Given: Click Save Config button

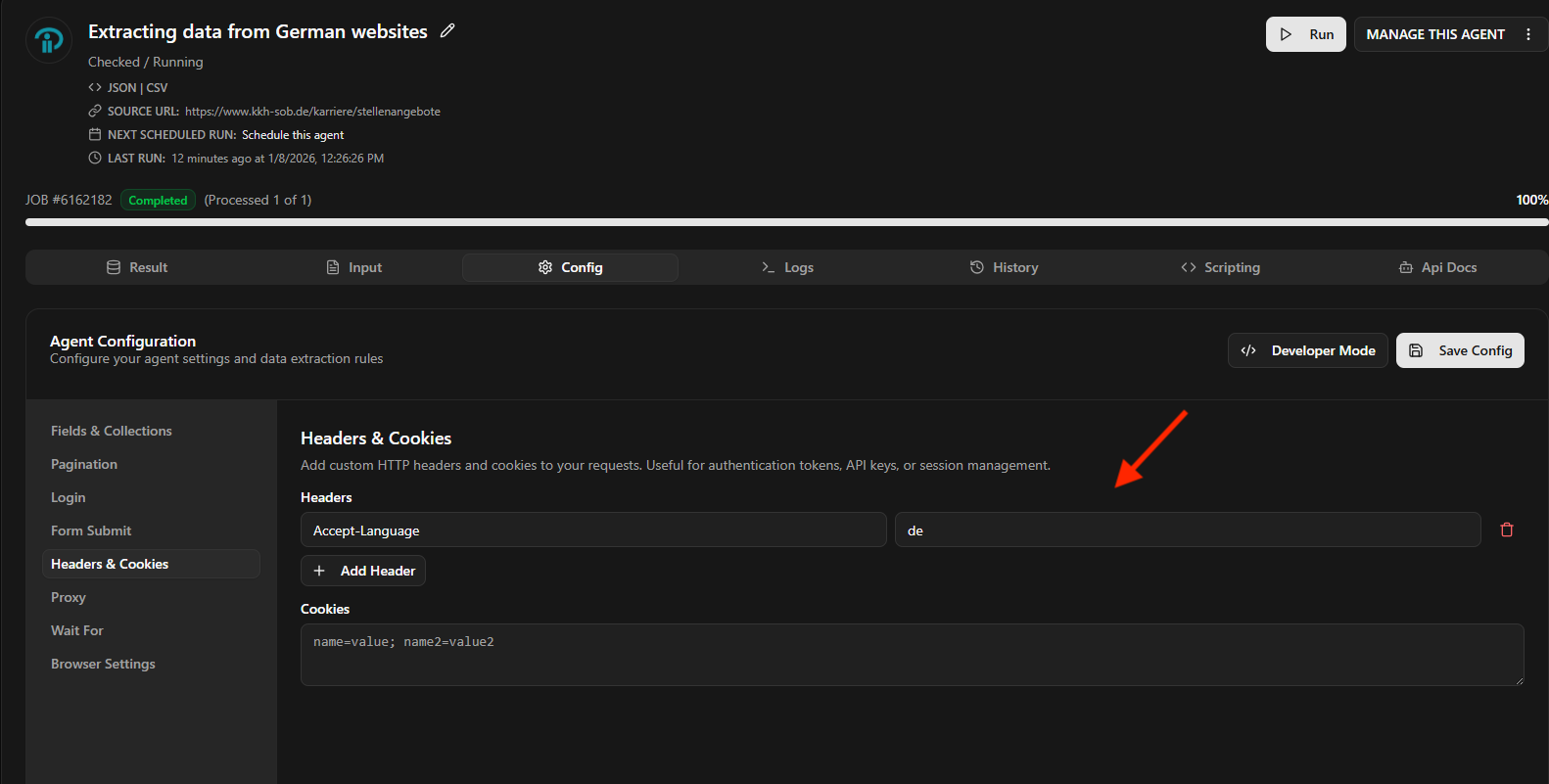Looking at the screenshot, I should coord(1459,350).
